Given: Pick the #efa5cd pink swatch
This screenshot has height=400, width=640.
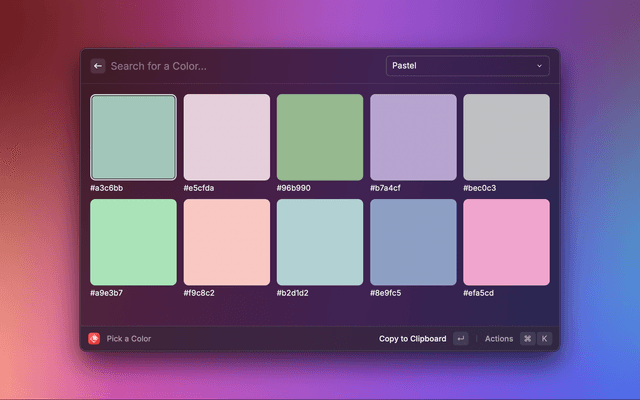Looking at the screenshot, I should 506,242.
